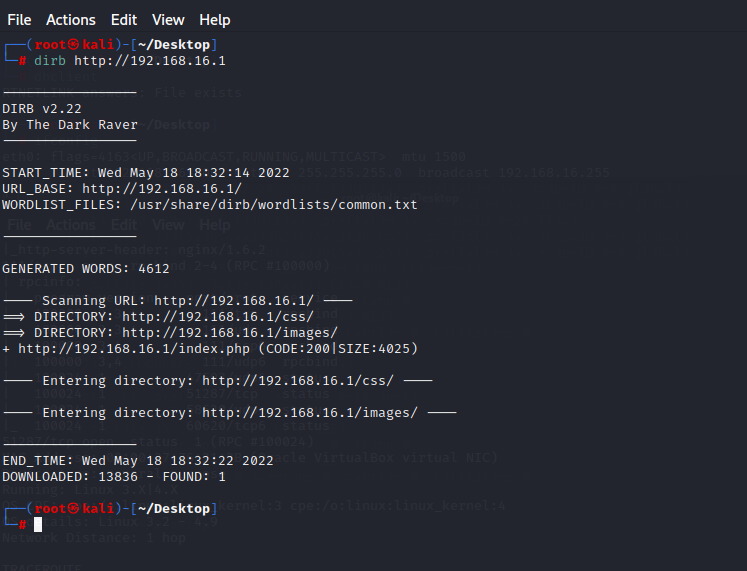
Task: Click the URL typed after dirb
Action: (150, 61)
